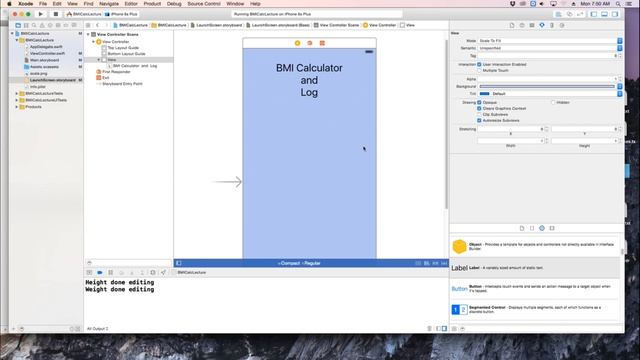640x360 pixels.
Task: Clear the console with the trash icon
Action: pos(429,329)
